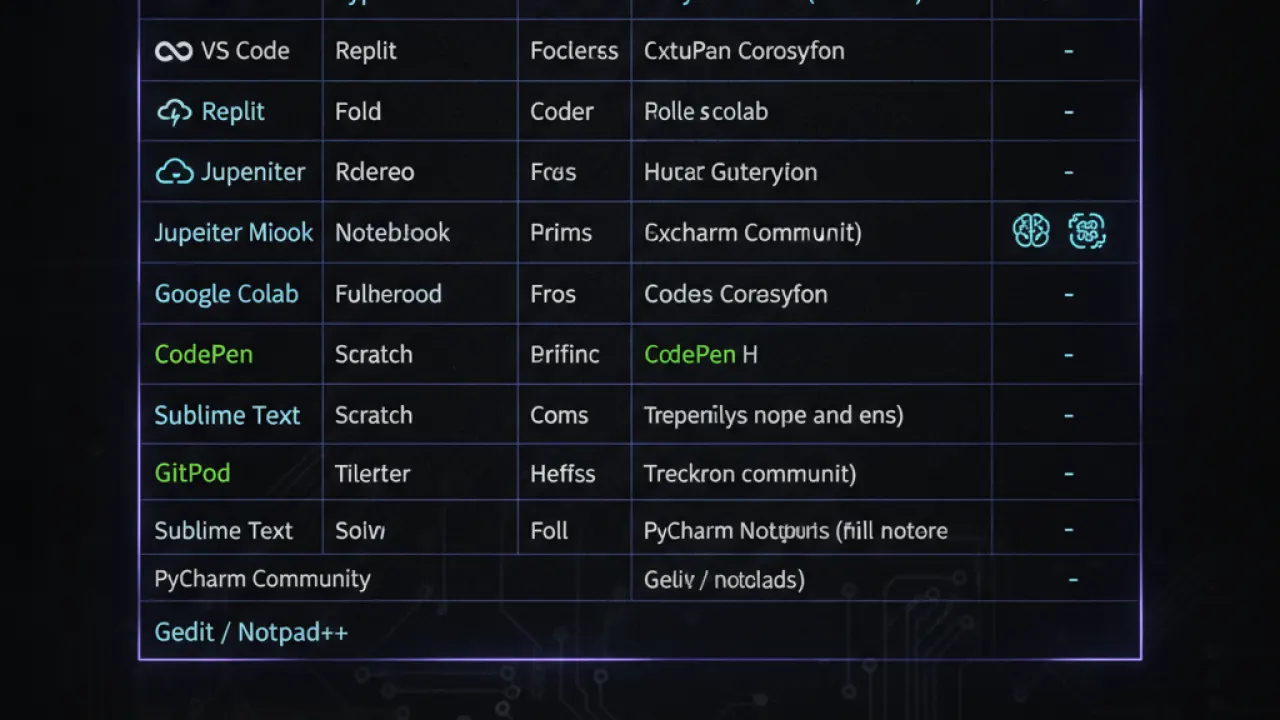Click the Fulherood cell in Google Colab row
Viewport: 1280px width, 720px height.
[x=388, y=294]
